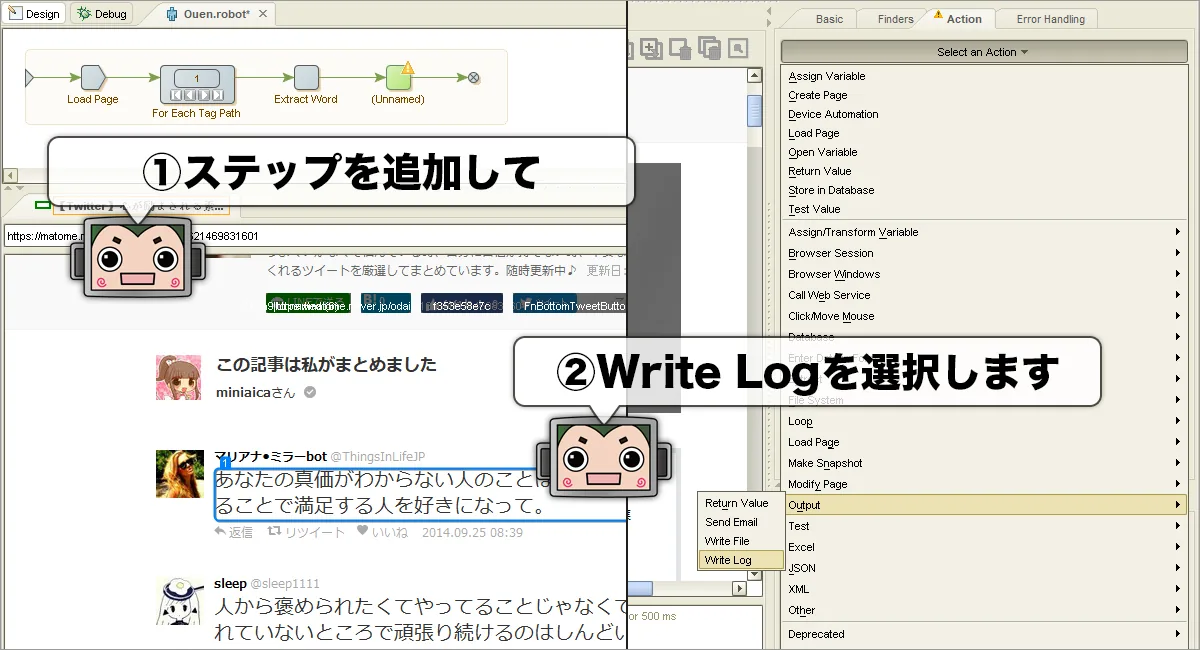Choose Store in Database action

831,190
